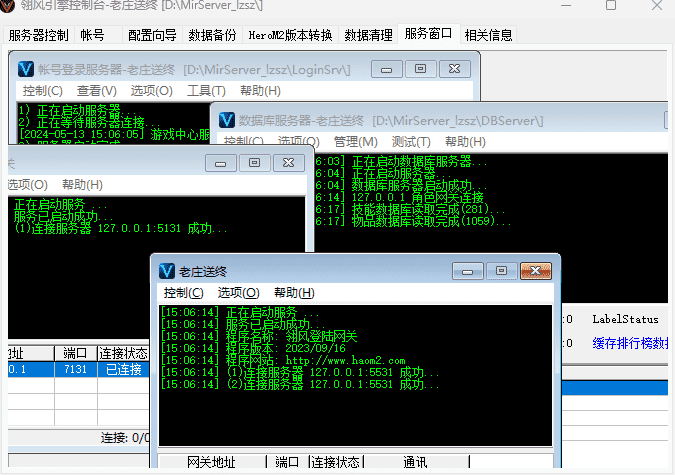The width and height of the screenshot is (675, 475).
Task: Minimize the partially hidden gateway window
Action: (220, 163)
